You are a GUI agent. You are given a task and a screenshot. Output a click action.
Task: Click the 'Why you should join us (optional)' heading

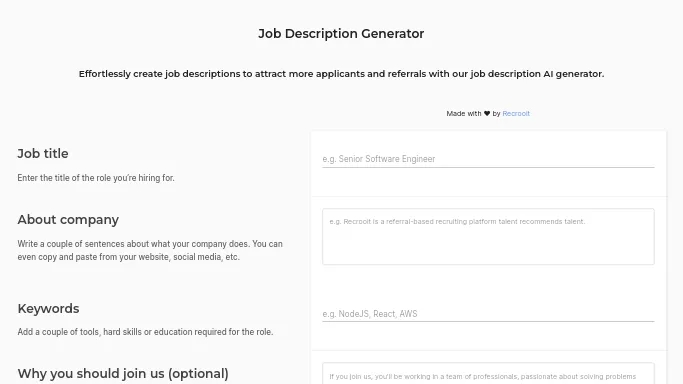coord(123,374)
